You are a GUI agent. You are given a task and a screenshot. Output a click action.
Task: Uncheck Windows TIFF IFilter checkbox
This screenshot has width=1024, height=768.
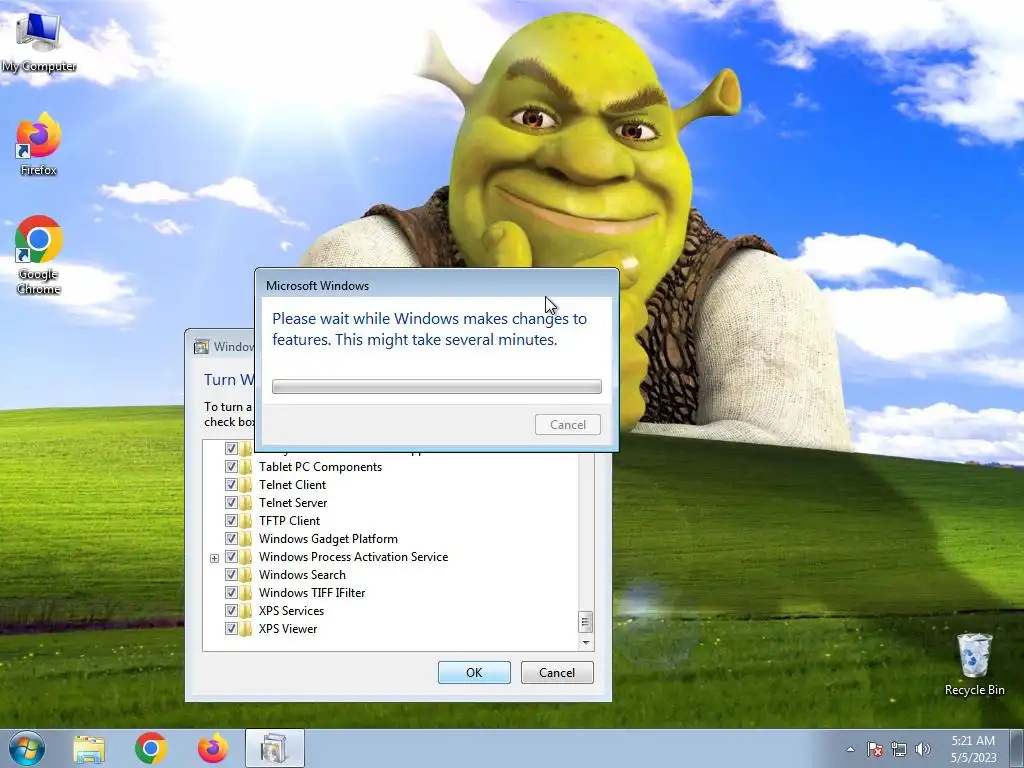click(x=231, y=592)
